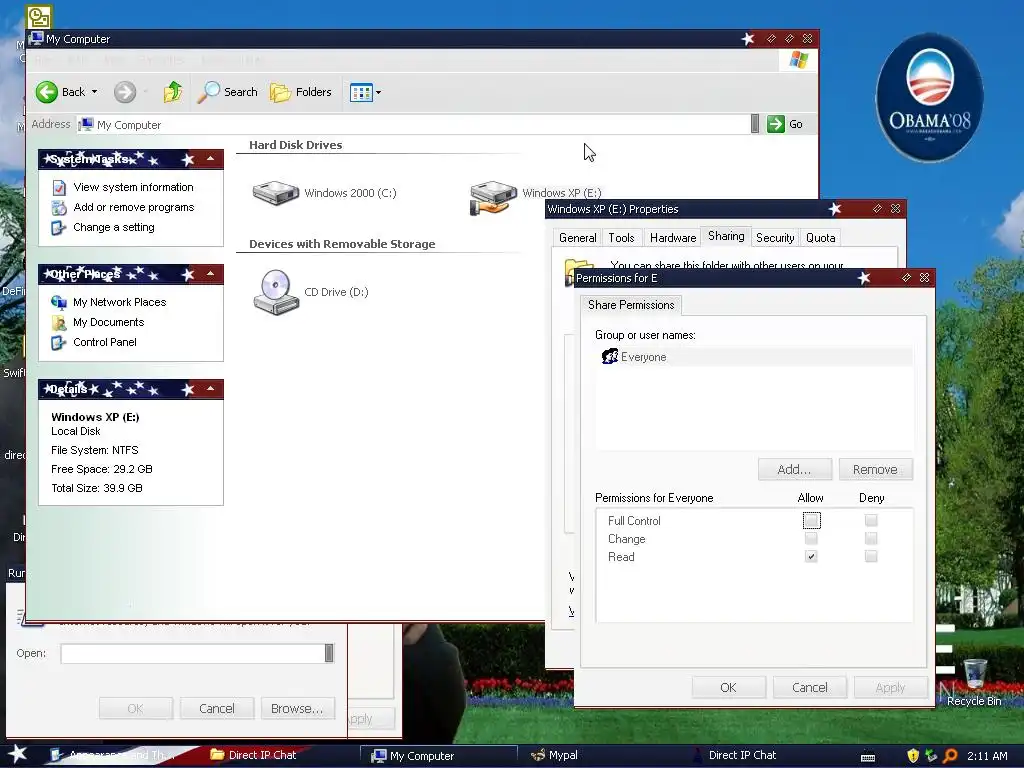Switch to Direct IP Chat folder taskbar button
Viewport: 1024px width, 768px height.
coord(253,755)
